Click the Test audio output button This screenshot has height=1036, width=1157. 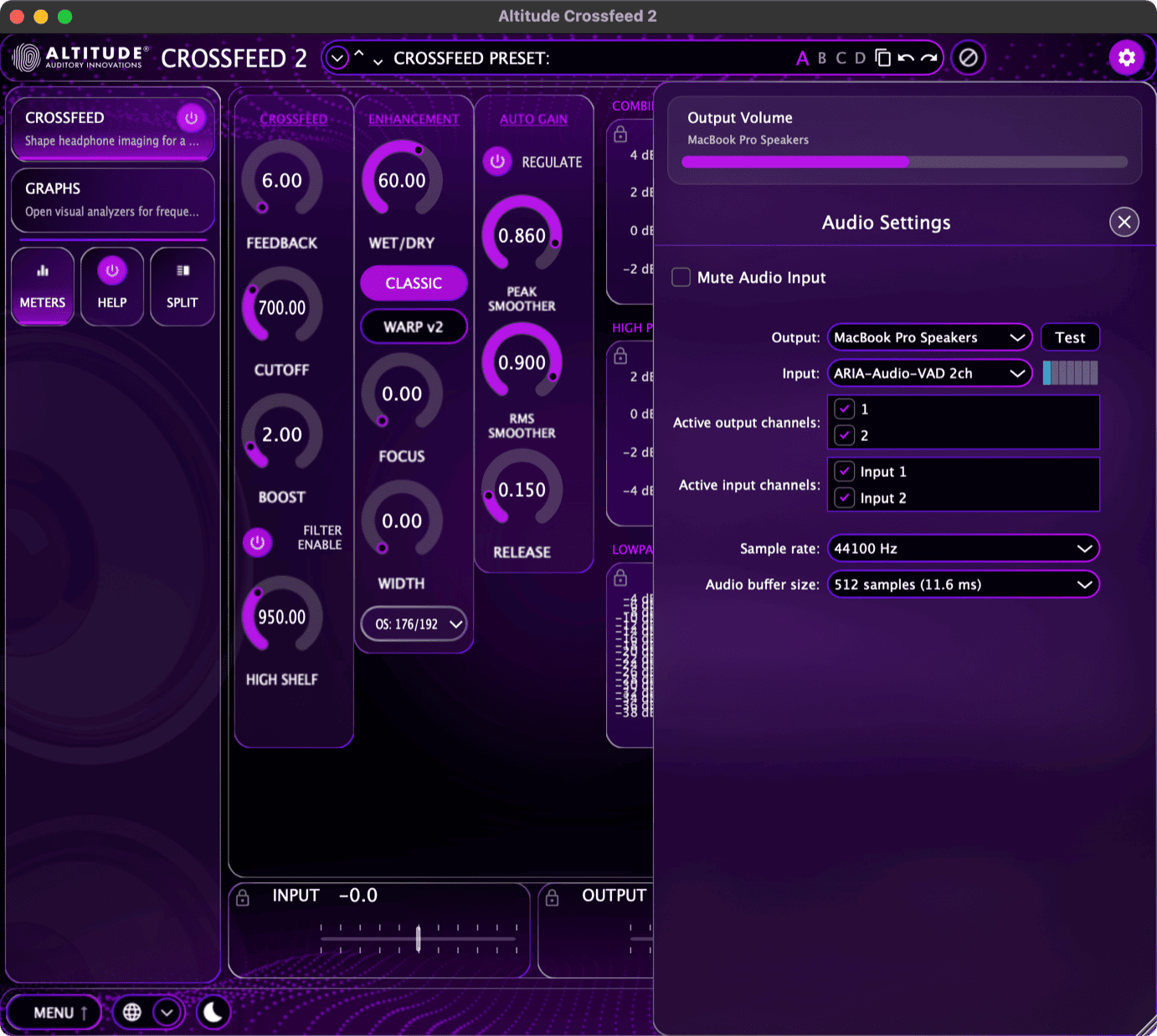[x=1070, y=337]
